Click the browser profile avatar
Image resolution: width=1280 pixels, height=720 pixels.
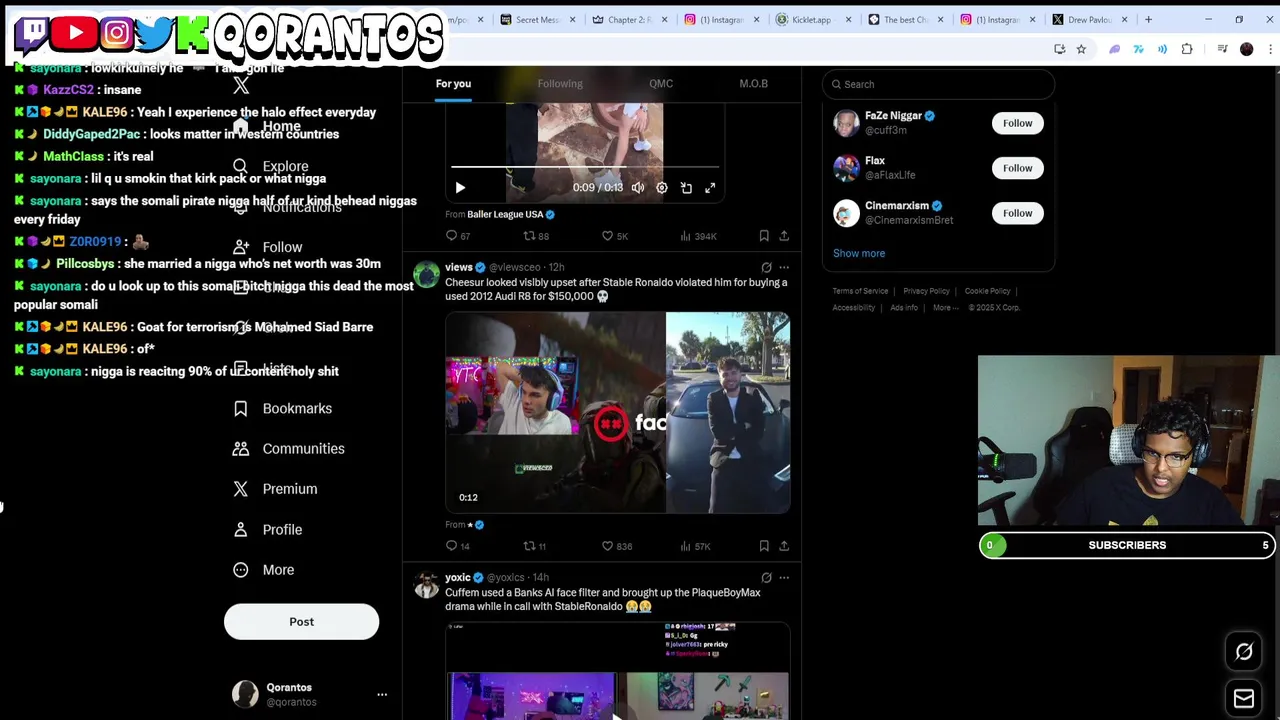pos(1246,49)
